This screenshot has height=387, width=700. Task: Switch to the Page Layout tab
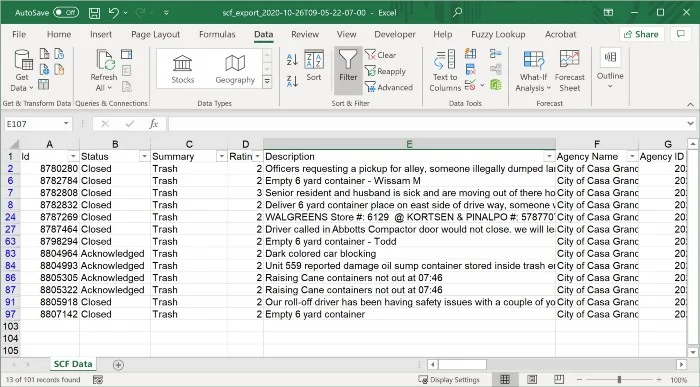coord(155,34)
